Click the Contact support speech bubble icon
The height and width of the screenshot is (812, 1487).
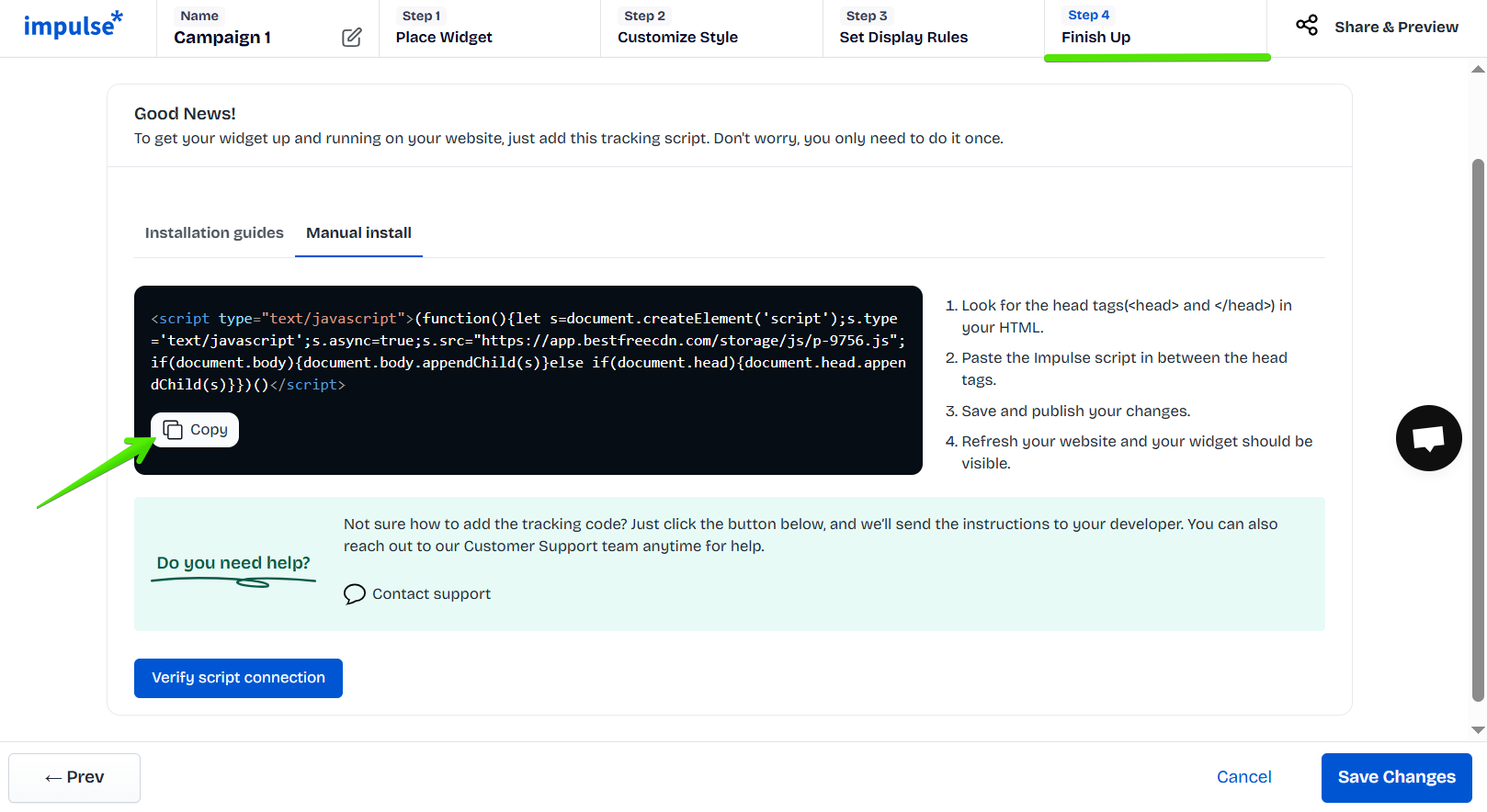coord(355,594)
